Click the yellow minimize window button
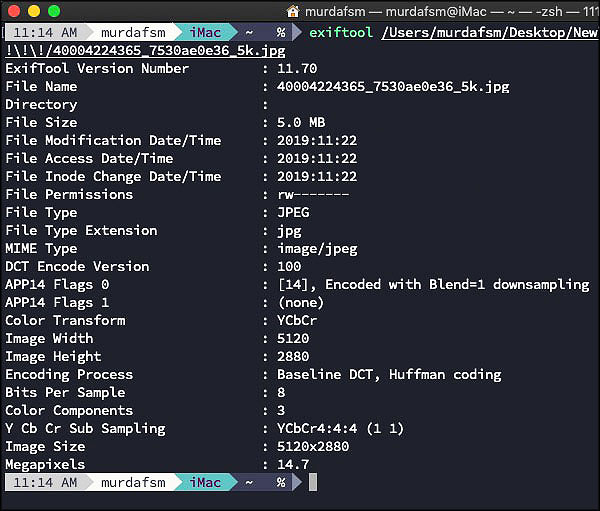 pos(34,11)
